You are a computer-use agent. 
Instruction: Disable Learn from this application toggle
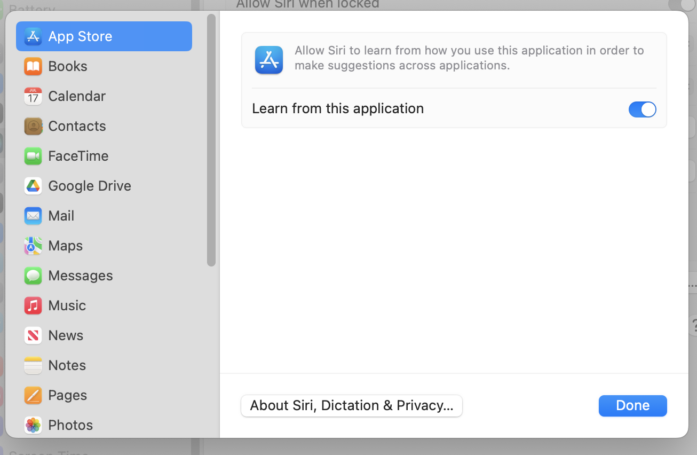[x=642, y=109]
